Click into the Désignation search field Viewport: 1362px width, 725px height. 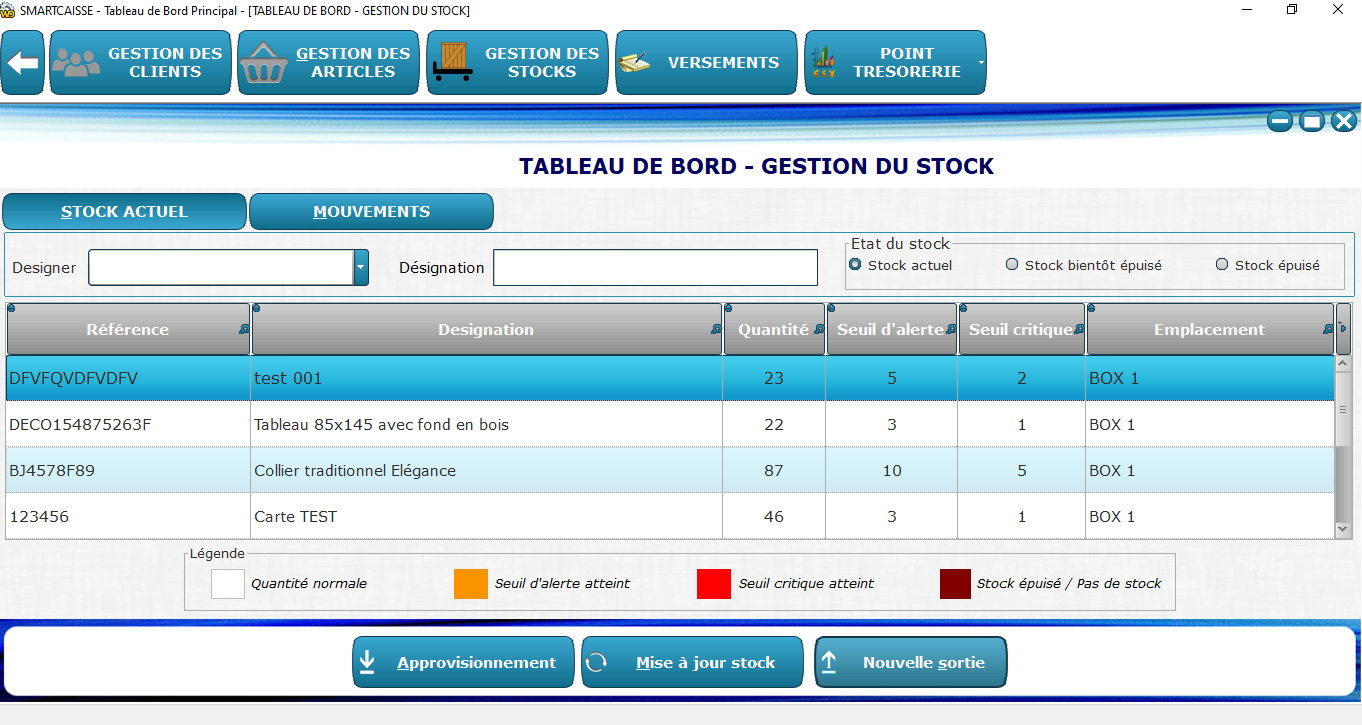tap(655, 268)
